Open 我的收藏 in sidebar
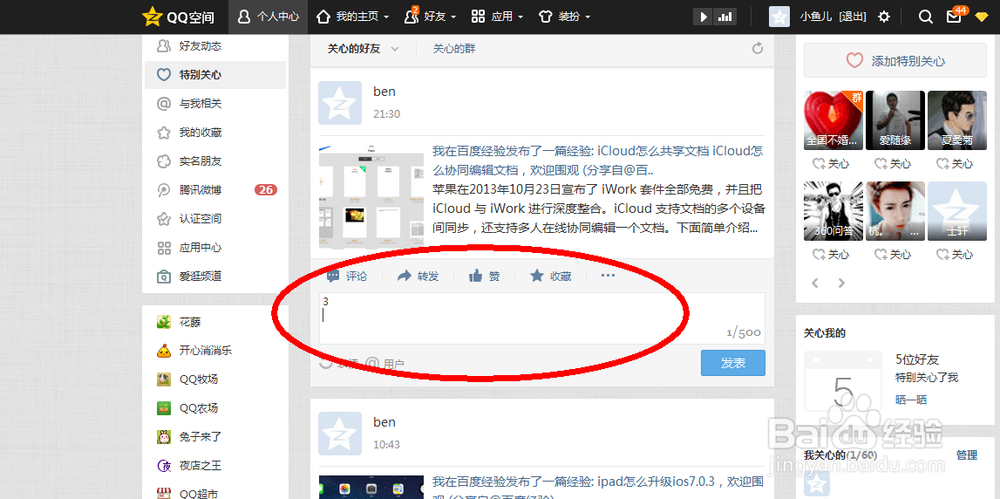The height and width of the screenshot is (499, 1000). (214, 133)
